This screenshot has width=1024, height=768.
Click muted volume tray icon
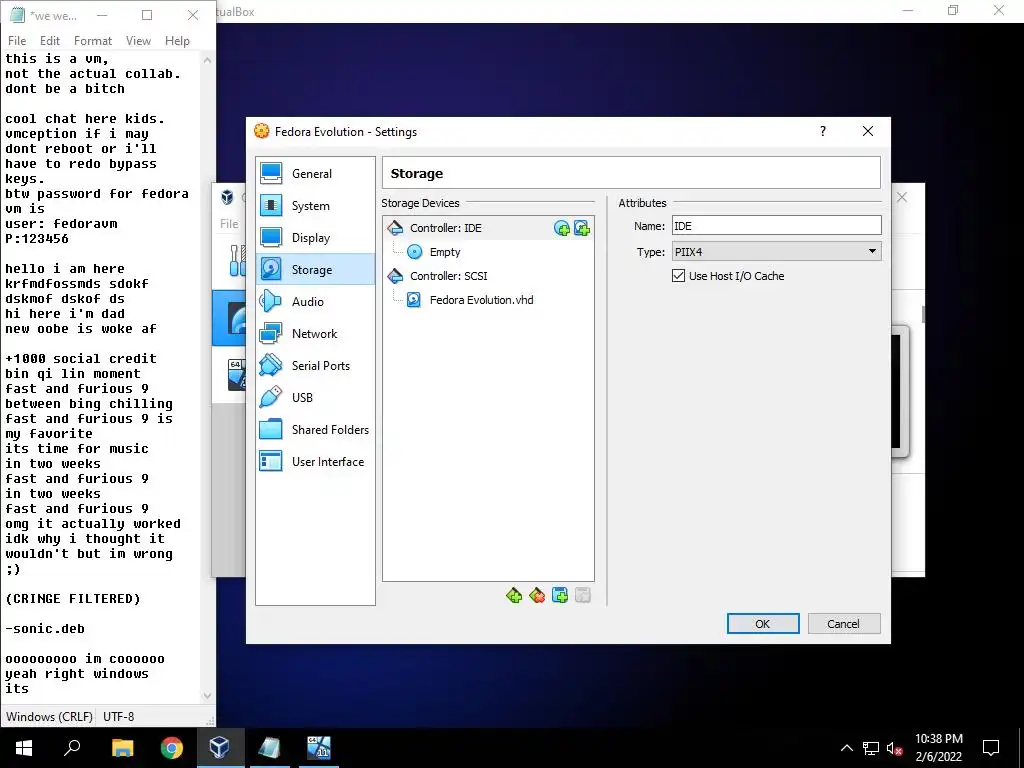click(894, 748)
